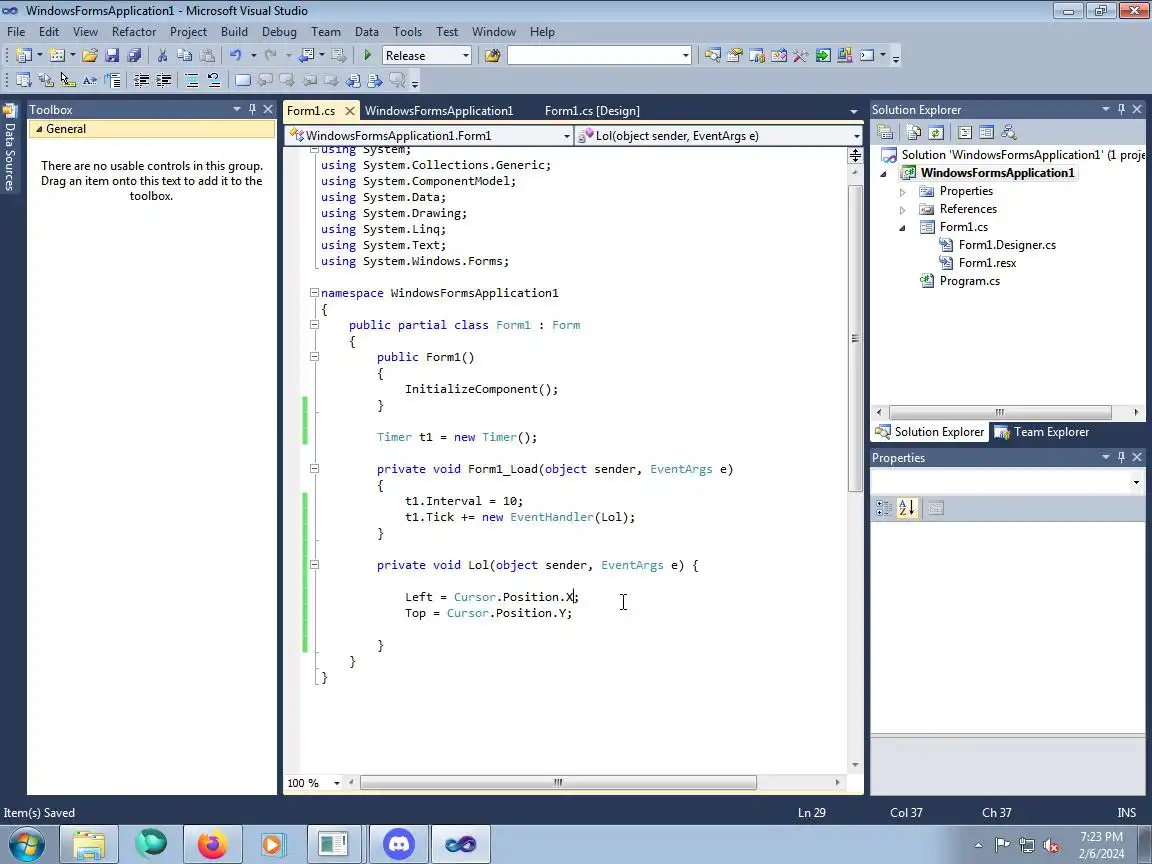
Task: Open the Refactor menu
Action: 134,32
